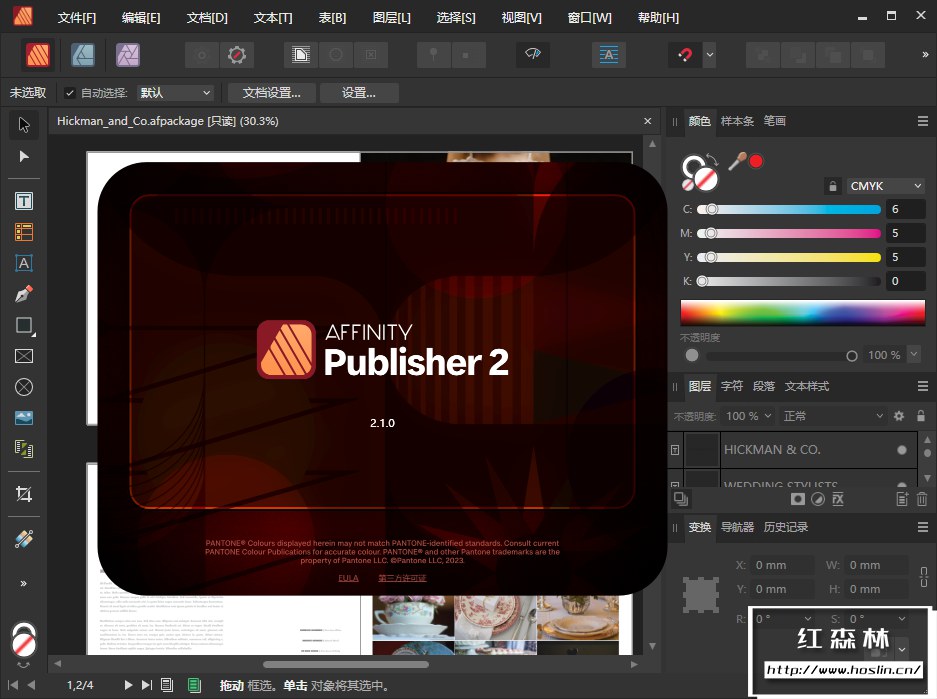Image resolution: width=937 pixels, height=699 pixels.
Task: Switch to Publisher persona
Action: 38,55
